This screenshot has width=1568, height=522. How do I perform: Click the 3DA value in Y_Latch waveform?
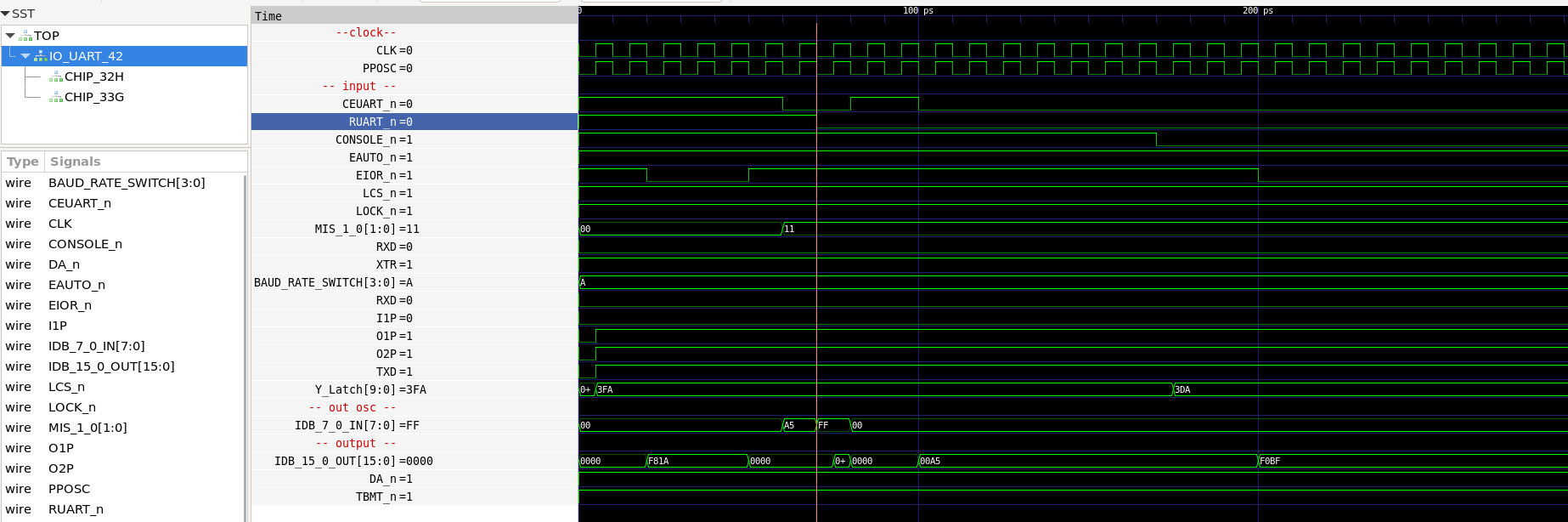[x=1182, y=389]
